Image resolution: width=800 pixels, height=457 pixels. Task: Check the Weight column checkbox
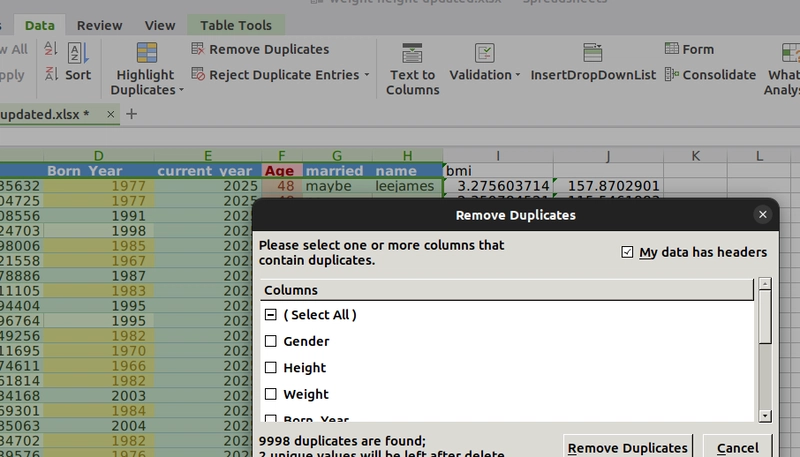click(x=270, y=394)
